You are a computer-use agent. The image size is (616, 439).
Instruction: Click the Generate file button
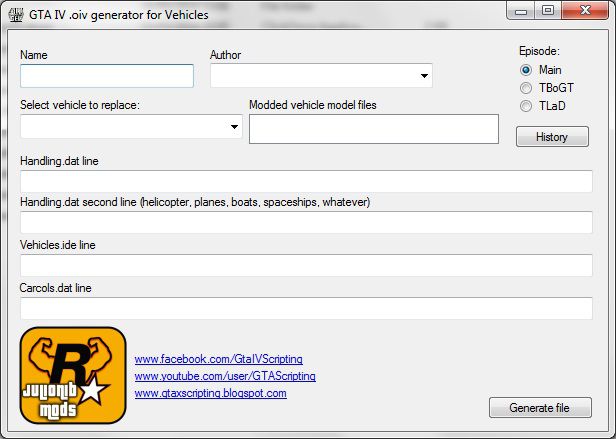pos(540,408)
